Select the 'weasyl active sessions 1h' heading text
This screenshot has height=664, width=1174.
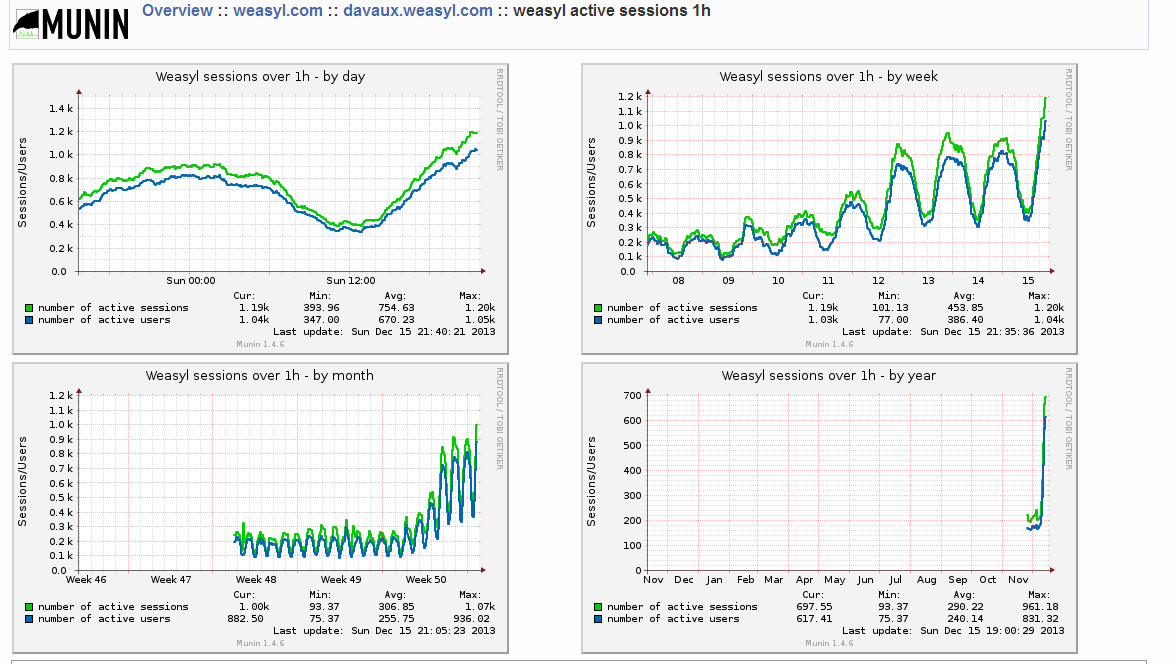click(612, 10)
